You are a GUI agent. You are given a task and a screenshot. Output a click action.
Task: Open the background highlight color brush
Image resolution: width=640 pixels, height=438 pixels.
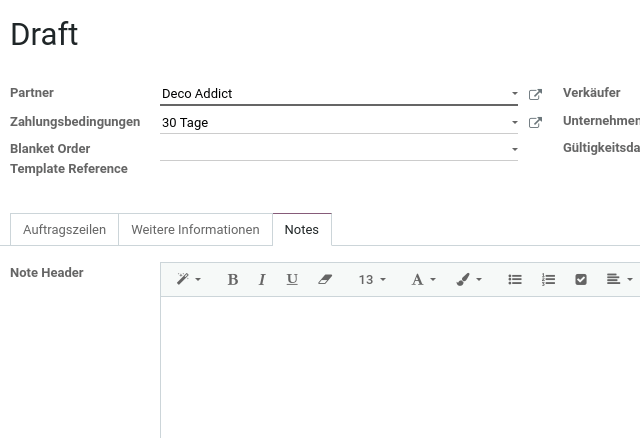[x=469, y=280]
